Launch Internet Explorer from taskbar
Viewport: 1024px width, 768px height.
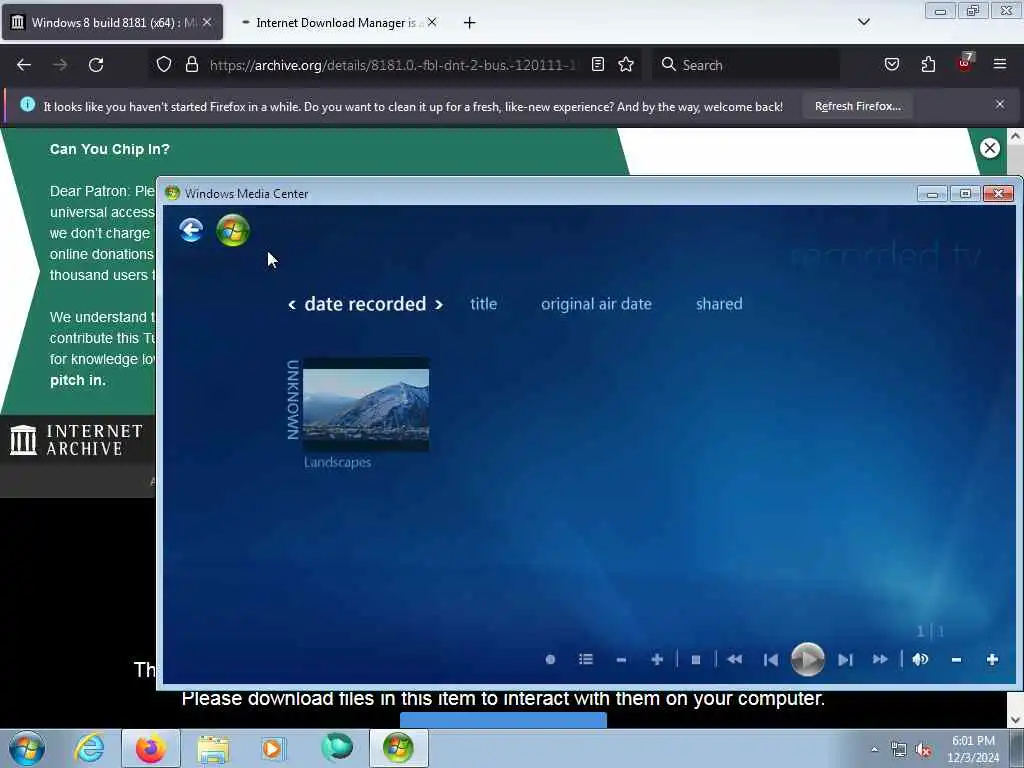89,748
